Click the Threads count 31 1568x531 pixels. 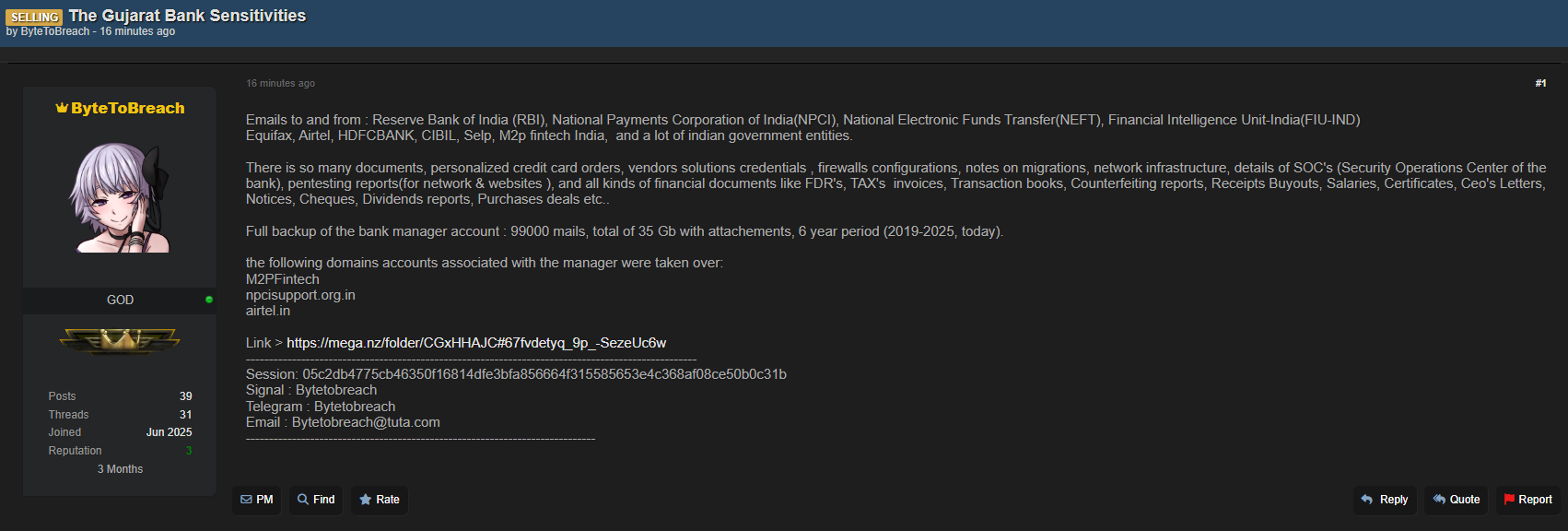tap(186, 415)
